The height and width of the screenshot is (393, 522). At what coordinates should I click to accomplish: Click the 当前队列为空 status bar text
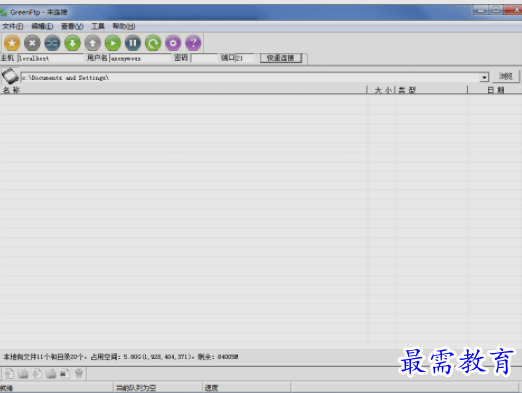coord(136,388)
